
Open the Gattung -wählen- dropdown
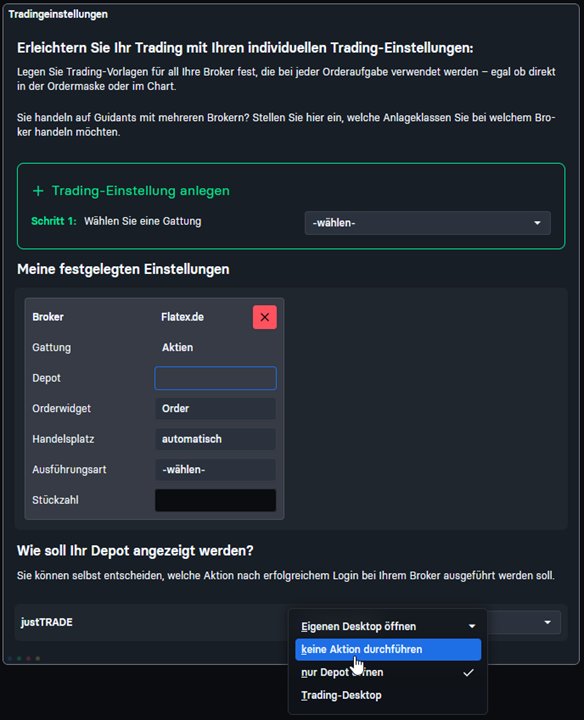427,223
